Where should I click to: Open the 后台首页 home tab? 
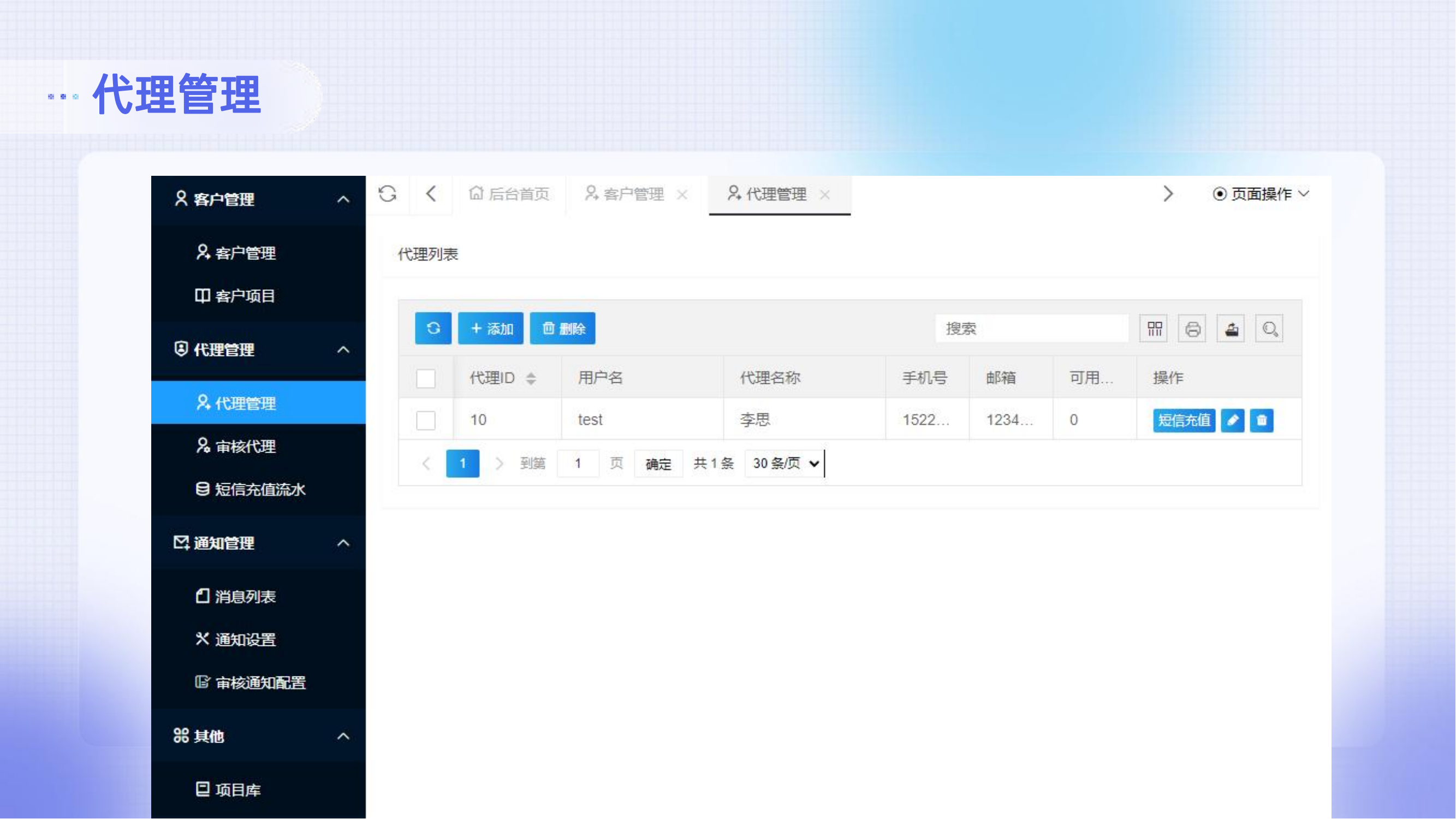coord(509,194)
